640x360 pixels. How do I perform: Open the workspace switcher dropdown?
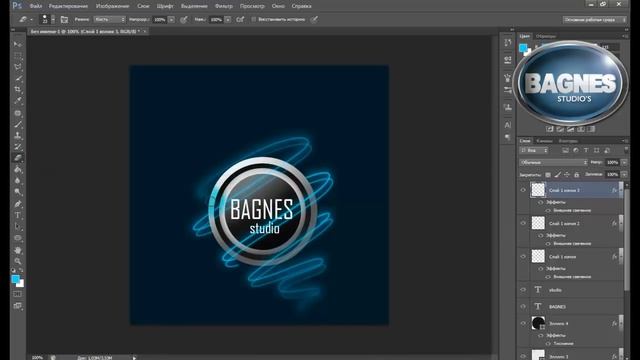[x=595, y=19]
